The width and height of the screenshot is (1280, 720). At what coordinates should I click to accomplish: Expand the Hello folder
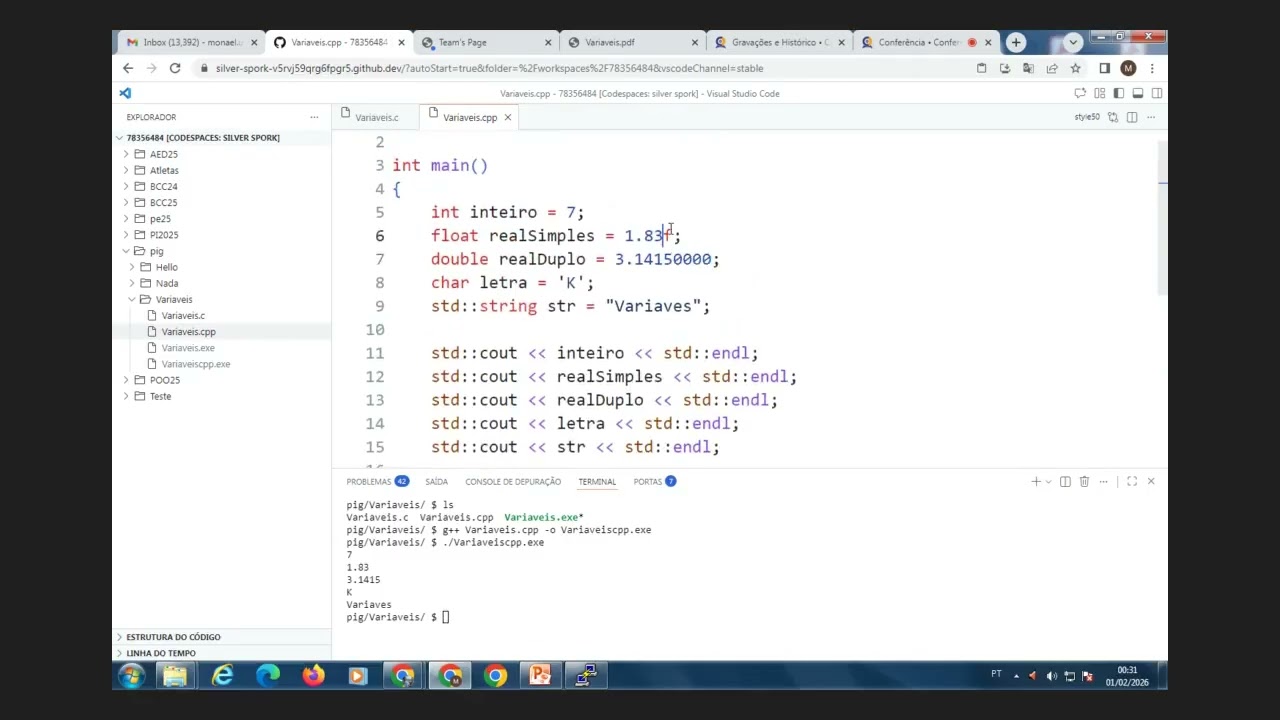click(x=166, y=267)
